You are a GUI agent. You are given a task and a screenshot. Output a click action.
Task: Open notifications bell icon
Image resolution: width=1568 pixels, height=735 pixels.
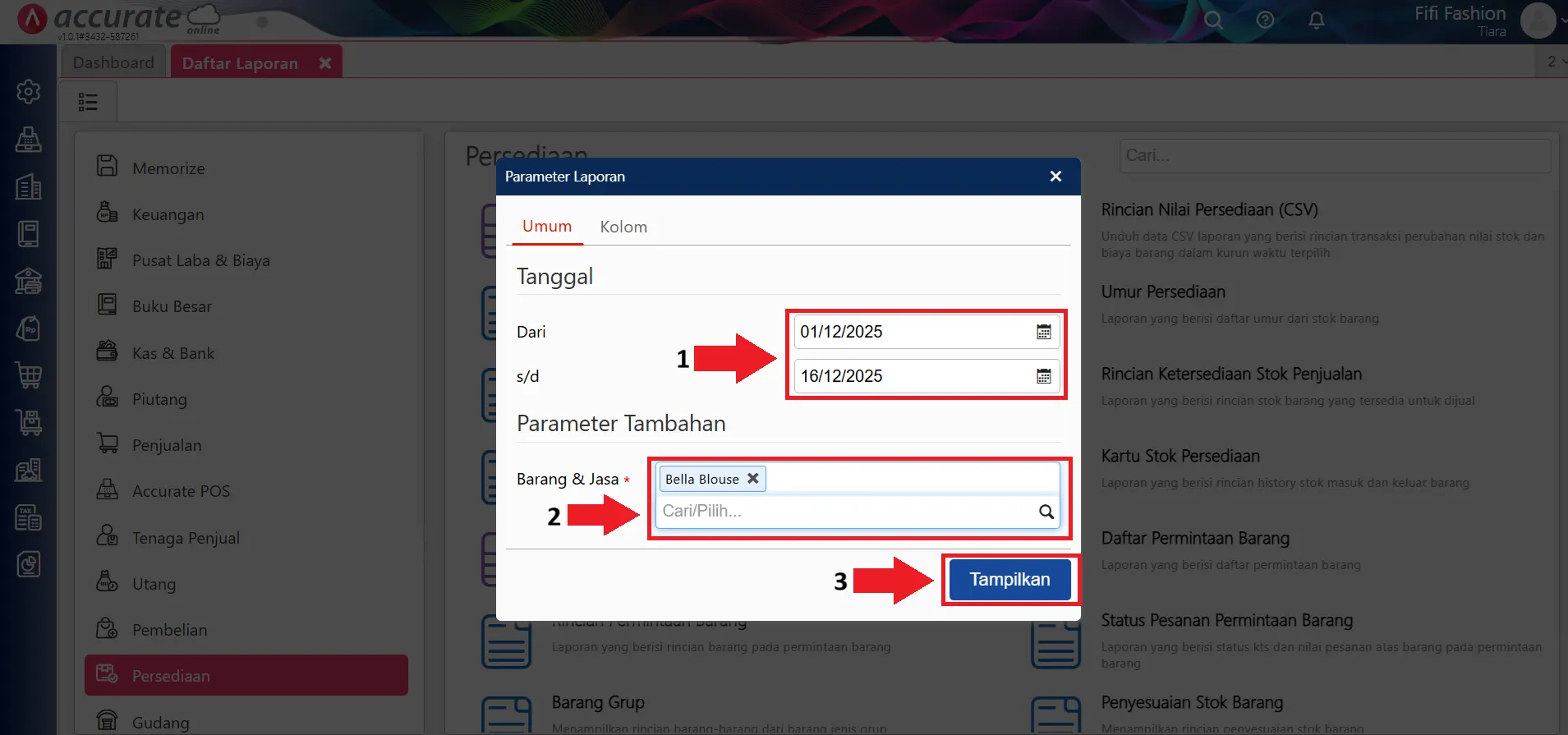1316,21
